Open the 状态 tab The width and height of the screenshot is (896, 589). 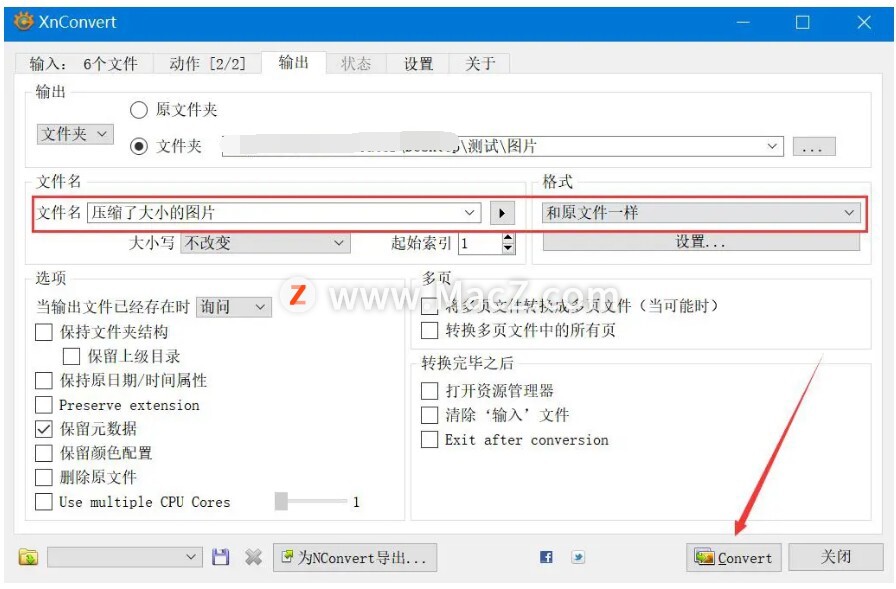tap(356, 63)
